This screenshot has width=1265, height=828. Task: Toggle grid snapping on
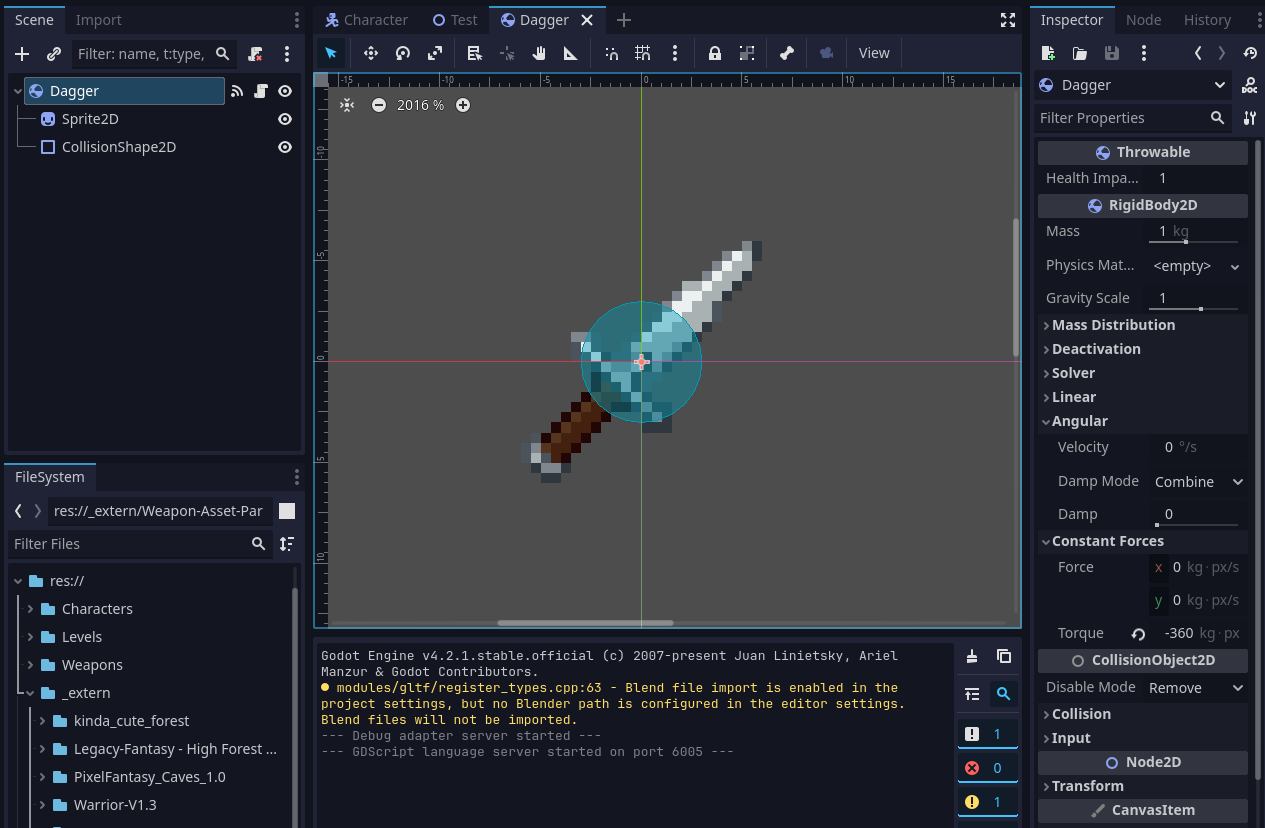pos(643,53)
